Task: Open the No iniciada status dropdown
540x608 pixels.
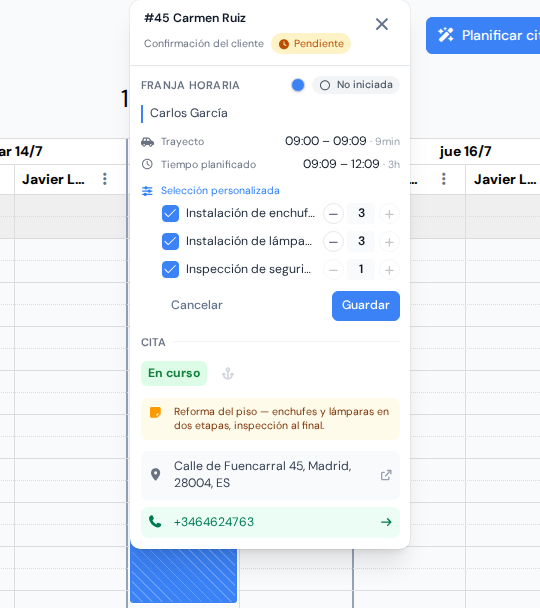Action: click(356, 85)
